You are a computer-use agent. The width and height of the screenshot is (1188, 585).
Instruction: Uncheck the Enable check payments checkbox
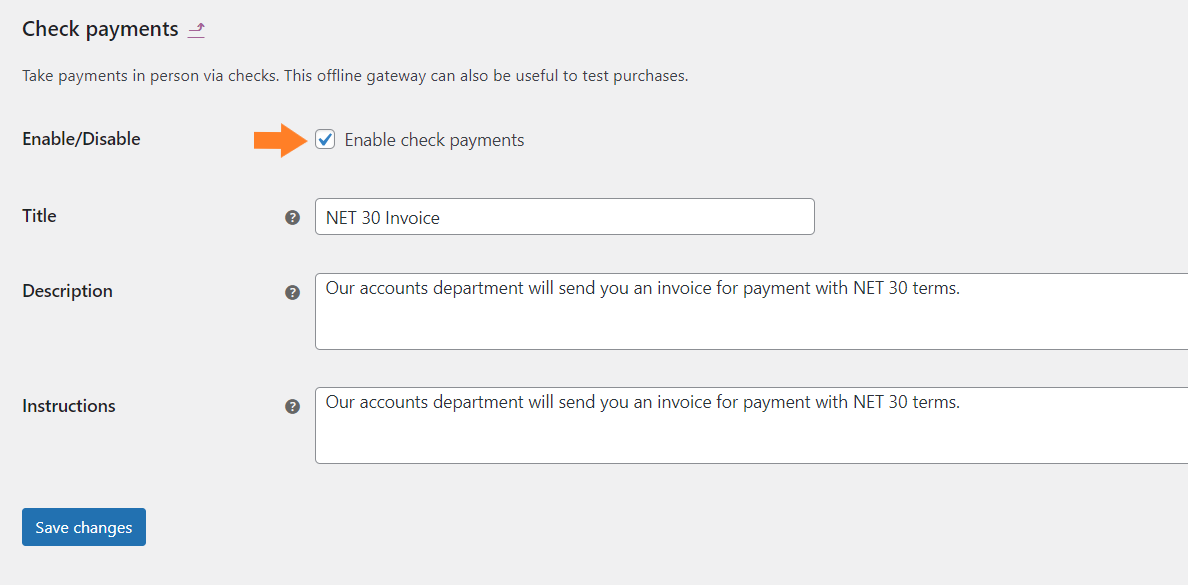point(325,139)
